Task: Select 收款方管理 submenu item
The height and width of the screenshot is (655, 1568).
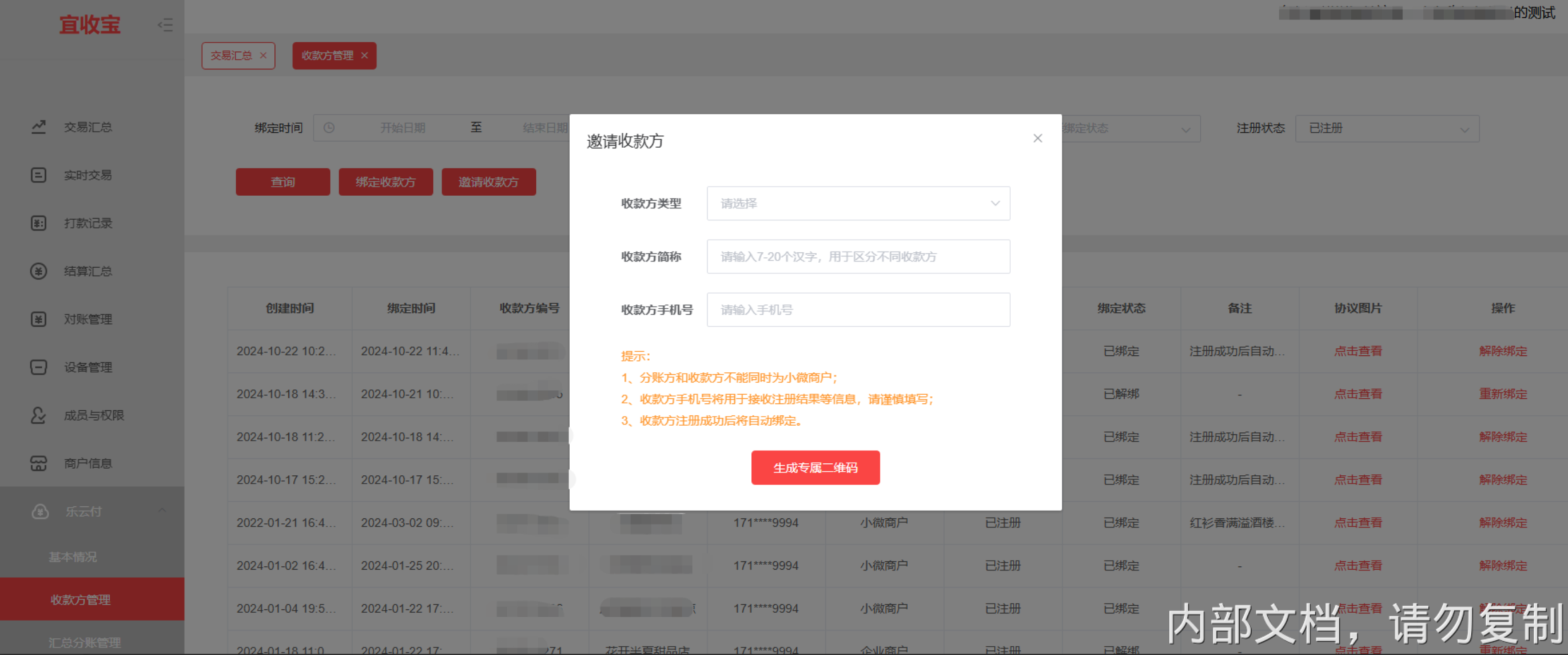Action: point(92,599)
